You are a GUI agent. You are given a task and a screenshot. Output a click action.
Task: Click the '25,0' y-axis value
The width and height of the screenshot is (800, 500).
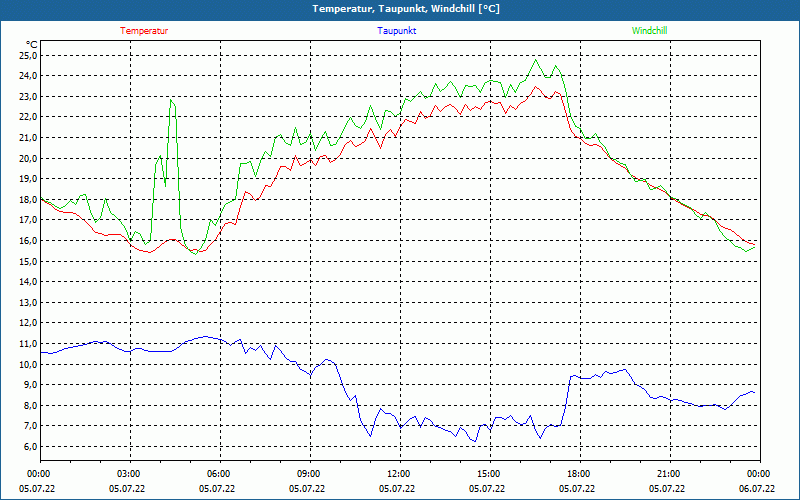[x=29, y=55]
